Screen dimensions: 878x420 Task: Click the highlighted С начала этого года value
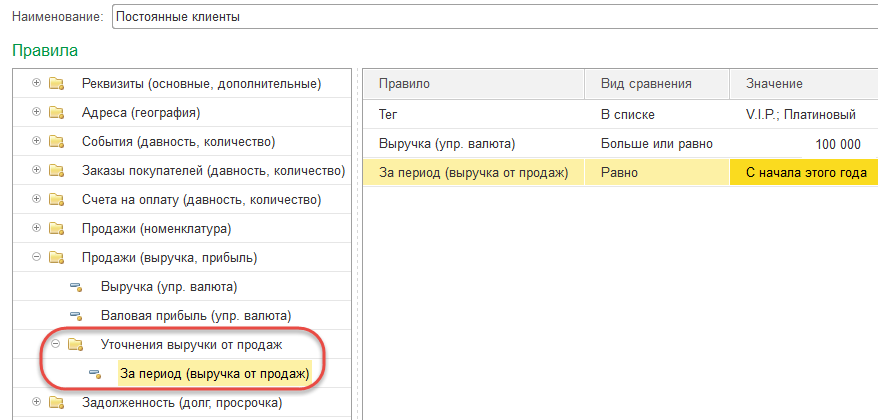(x=804, y=173)
